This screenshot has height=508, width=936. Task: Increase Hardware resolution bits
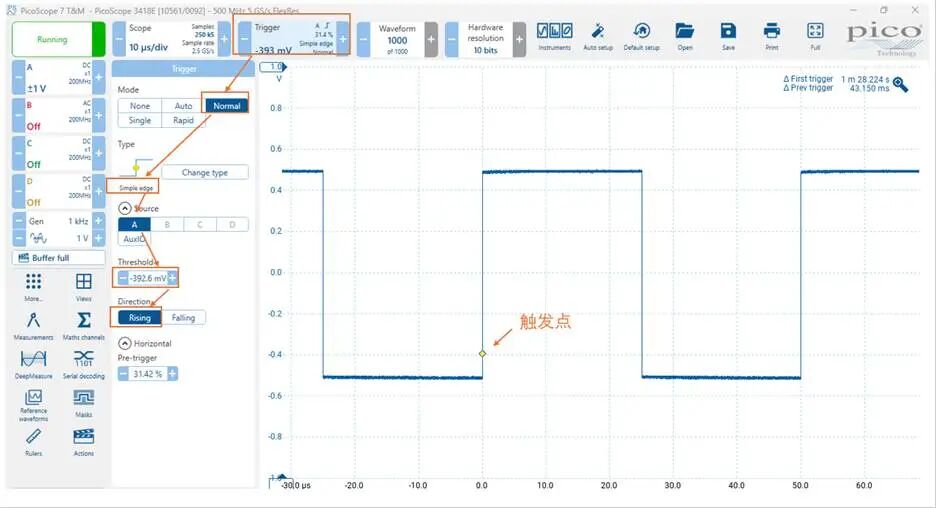tap(519, 39)
